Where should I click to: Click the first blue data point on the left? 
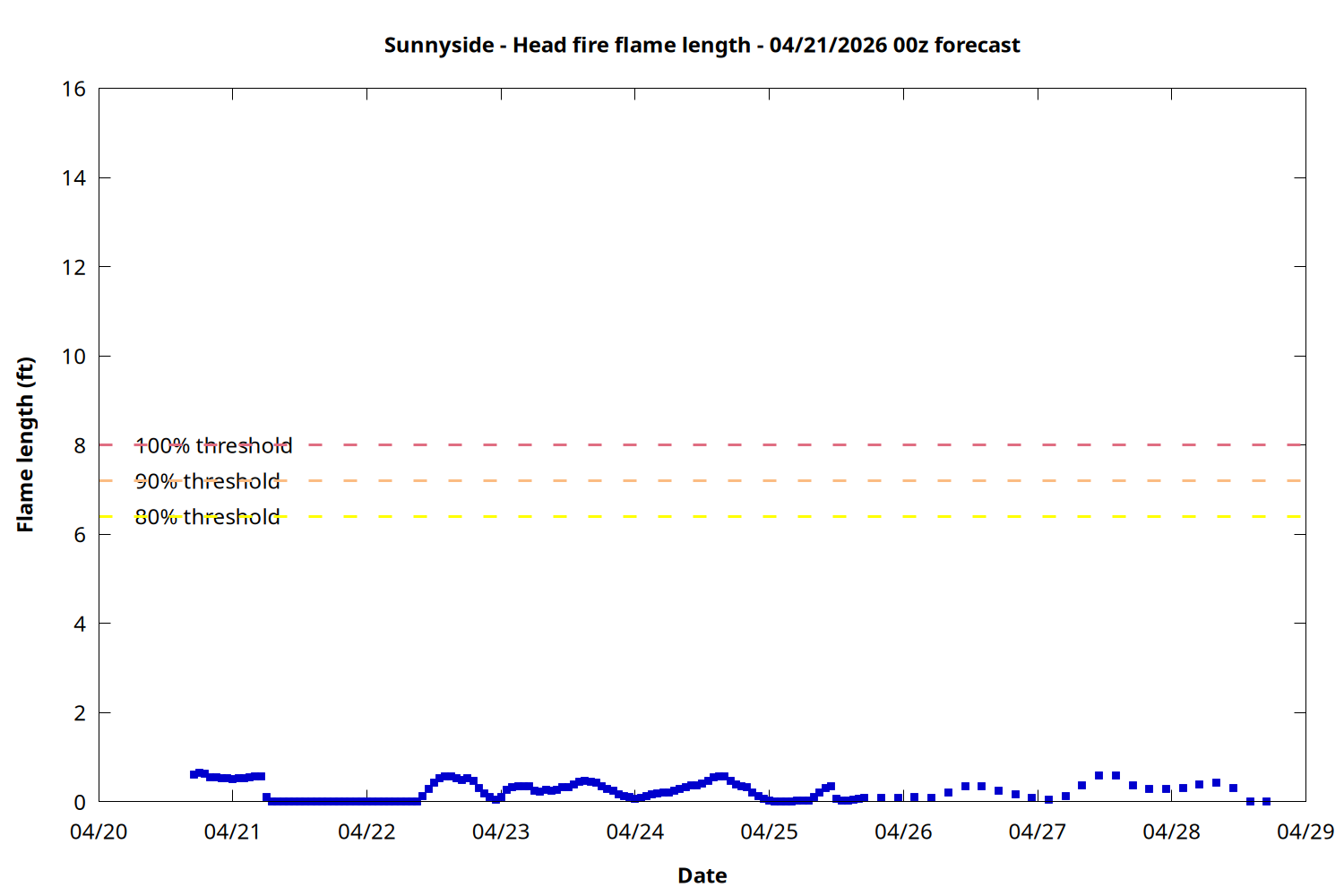pos(194,774)
